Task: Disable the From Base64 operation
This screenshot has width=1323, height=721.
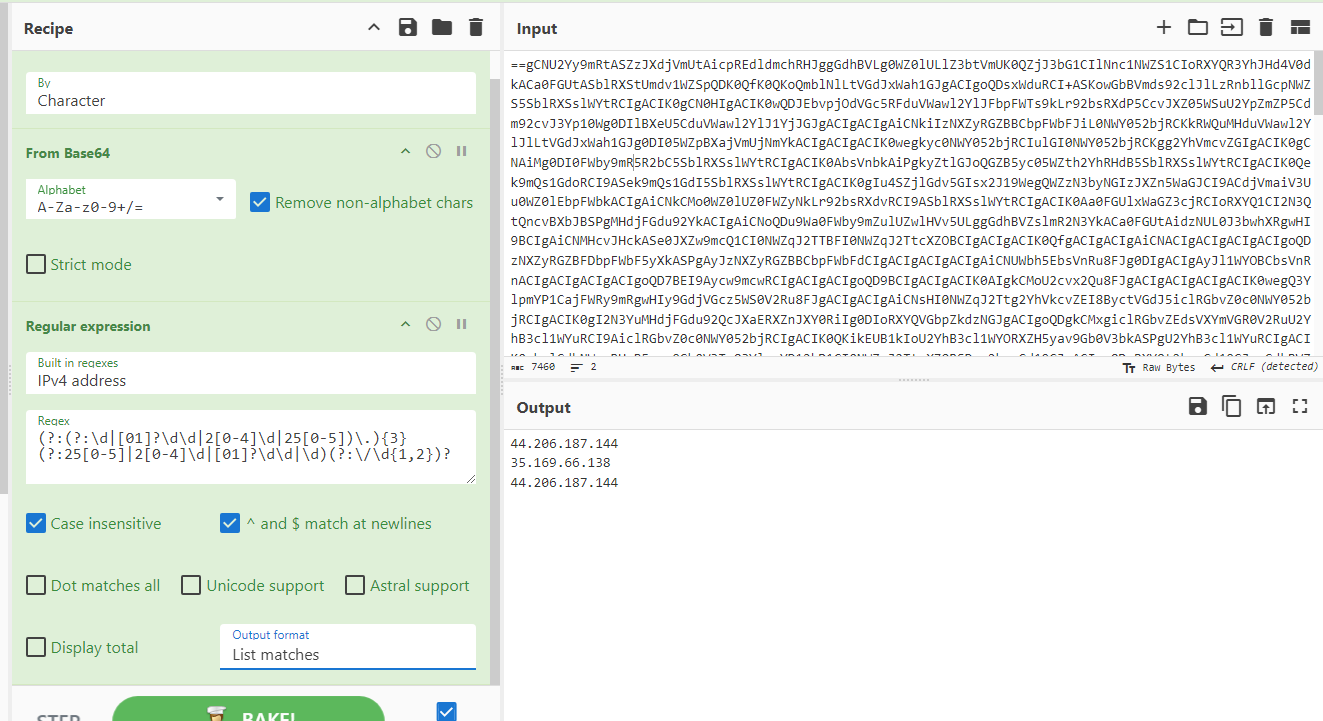Action: point(433,152)
